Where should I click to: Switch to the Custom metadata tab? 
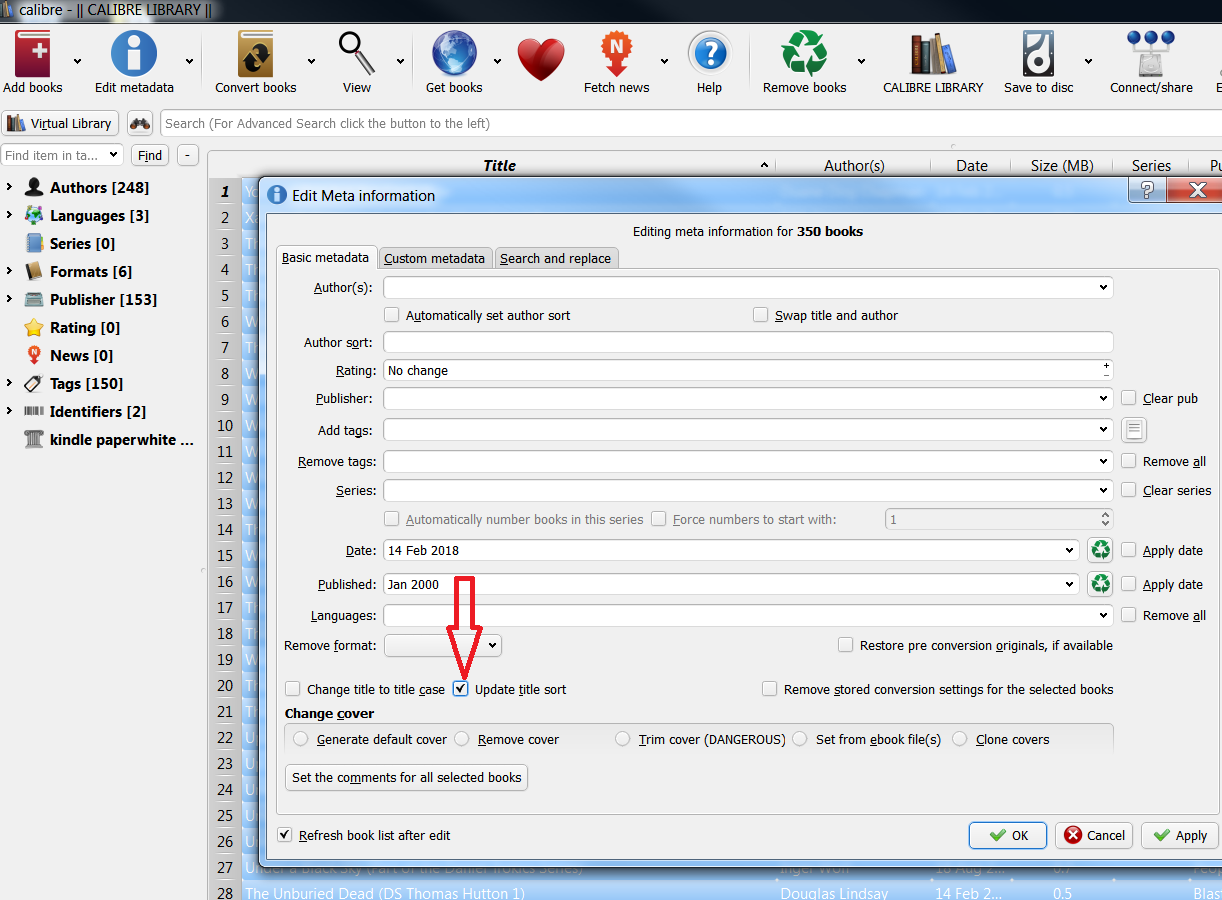click(x=435, y=258)
